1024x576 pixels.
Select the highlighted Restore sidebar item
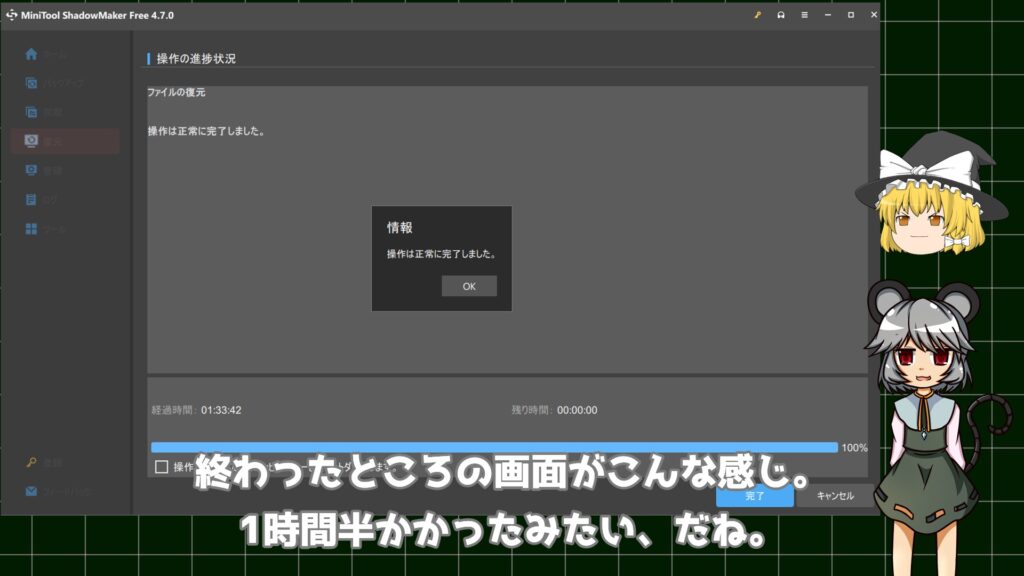tap(65, 141)
